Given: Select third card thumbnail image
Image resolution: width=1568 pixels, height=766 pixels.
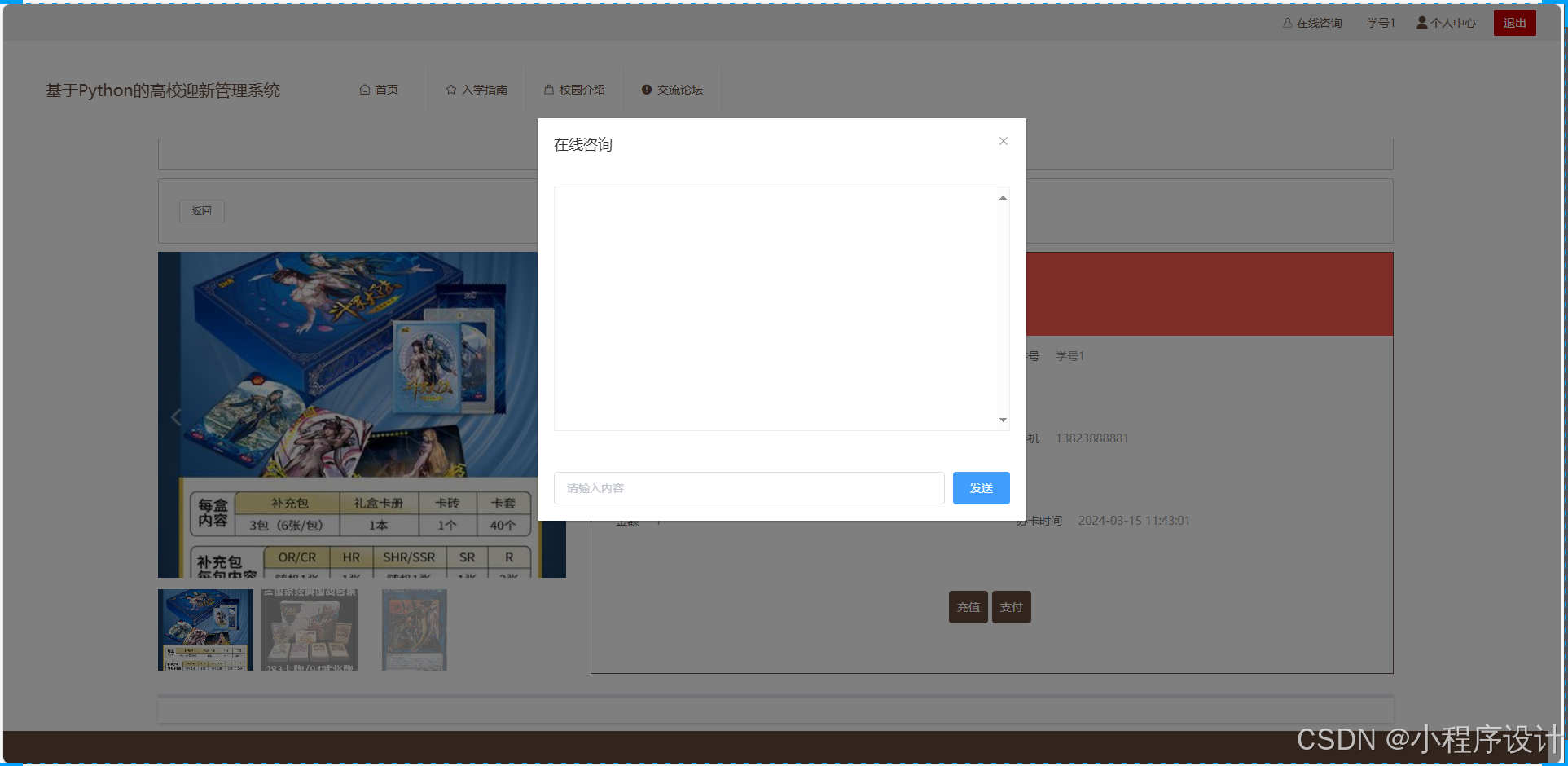Looking at the screenshot, I should point(415,630).
